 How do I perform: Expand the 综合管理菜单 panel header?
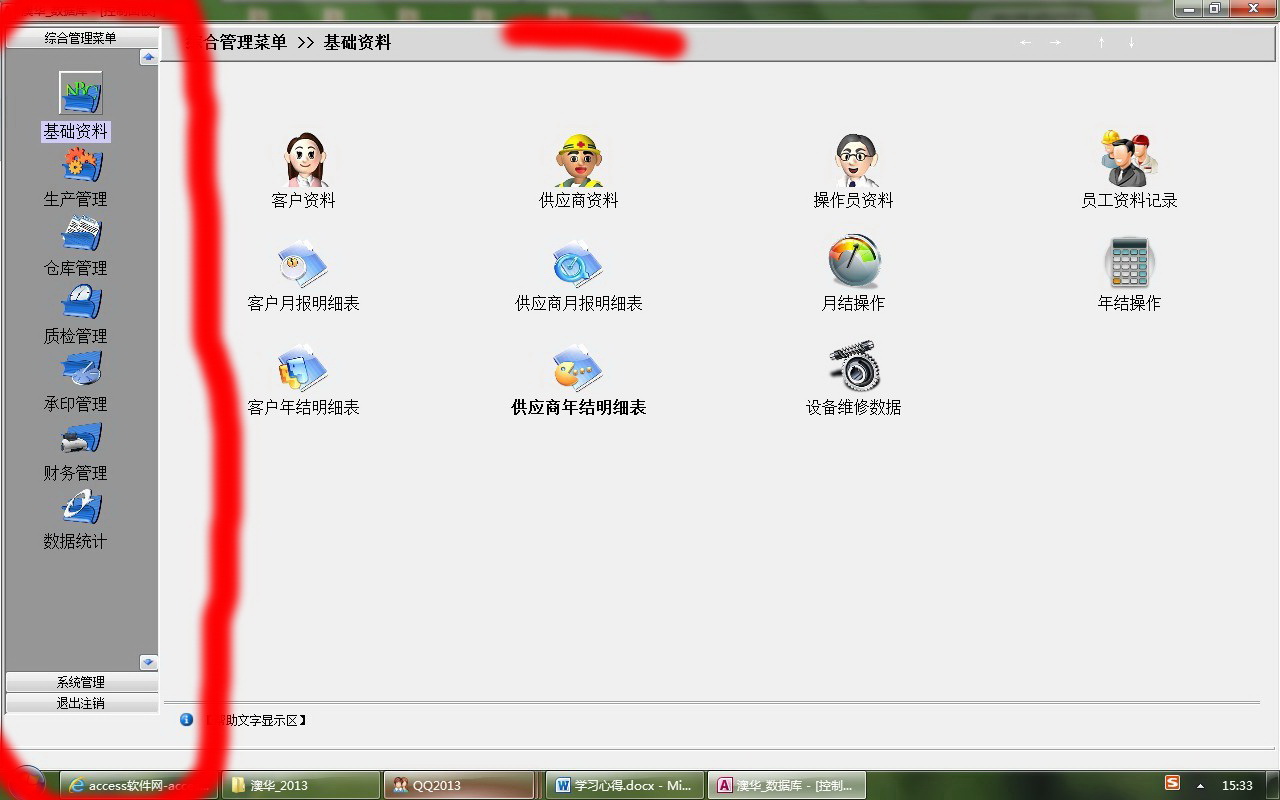coord(81,38)
